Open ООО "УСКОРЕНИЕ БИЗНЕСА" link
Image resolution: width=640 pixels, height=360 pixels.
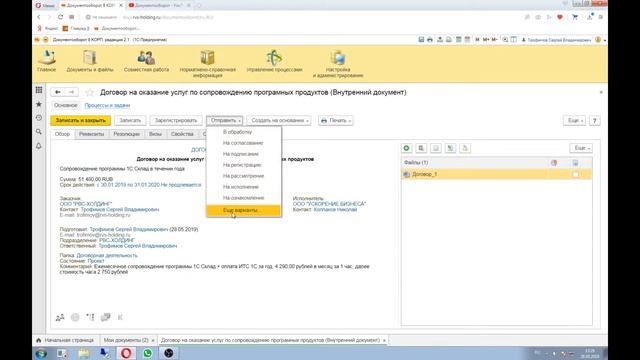329,204
